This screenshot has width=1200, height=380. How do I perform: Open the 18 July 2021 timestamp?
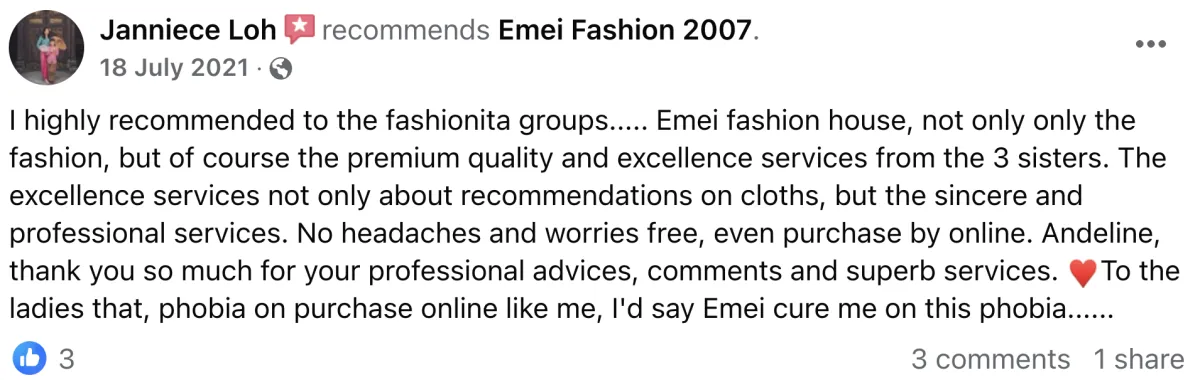click(x=174, y=68)
